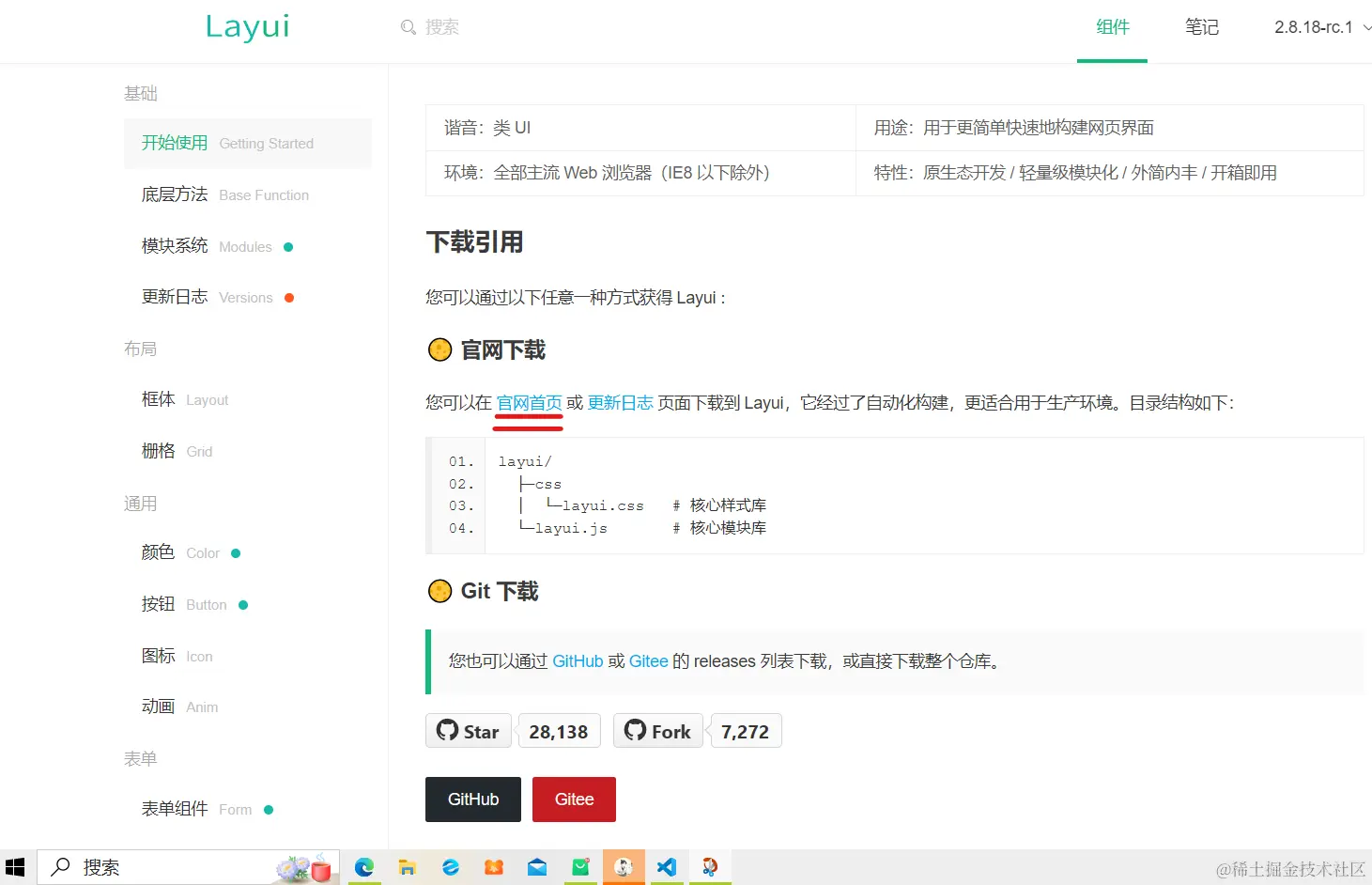Viewport: 1372px width, 885px height.
Task: Follow the Gitee link in Git 下载 note
Action: coord(648,661)
